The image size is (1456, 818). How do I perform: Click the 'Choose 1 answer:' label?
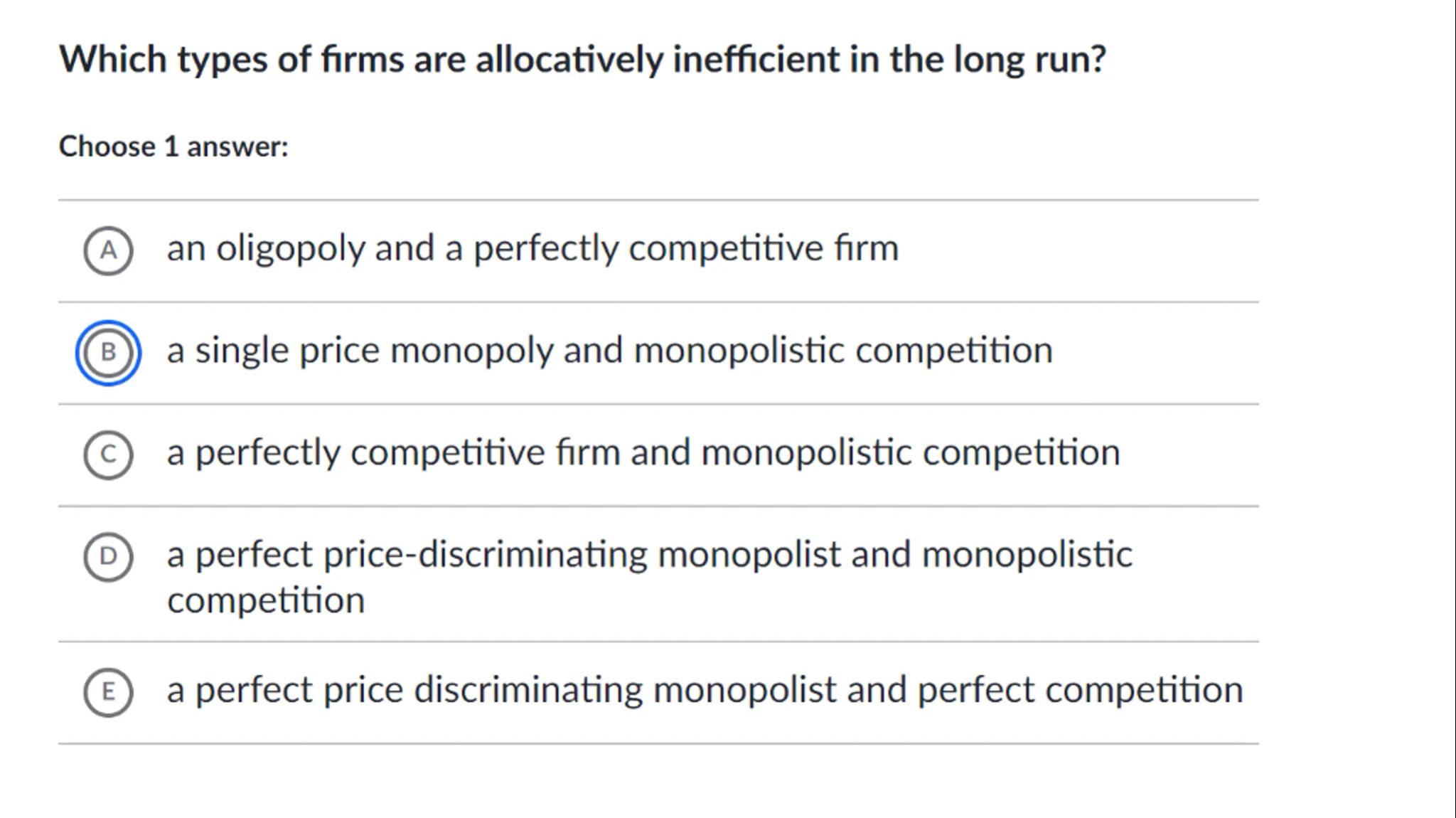click(173, 147)
